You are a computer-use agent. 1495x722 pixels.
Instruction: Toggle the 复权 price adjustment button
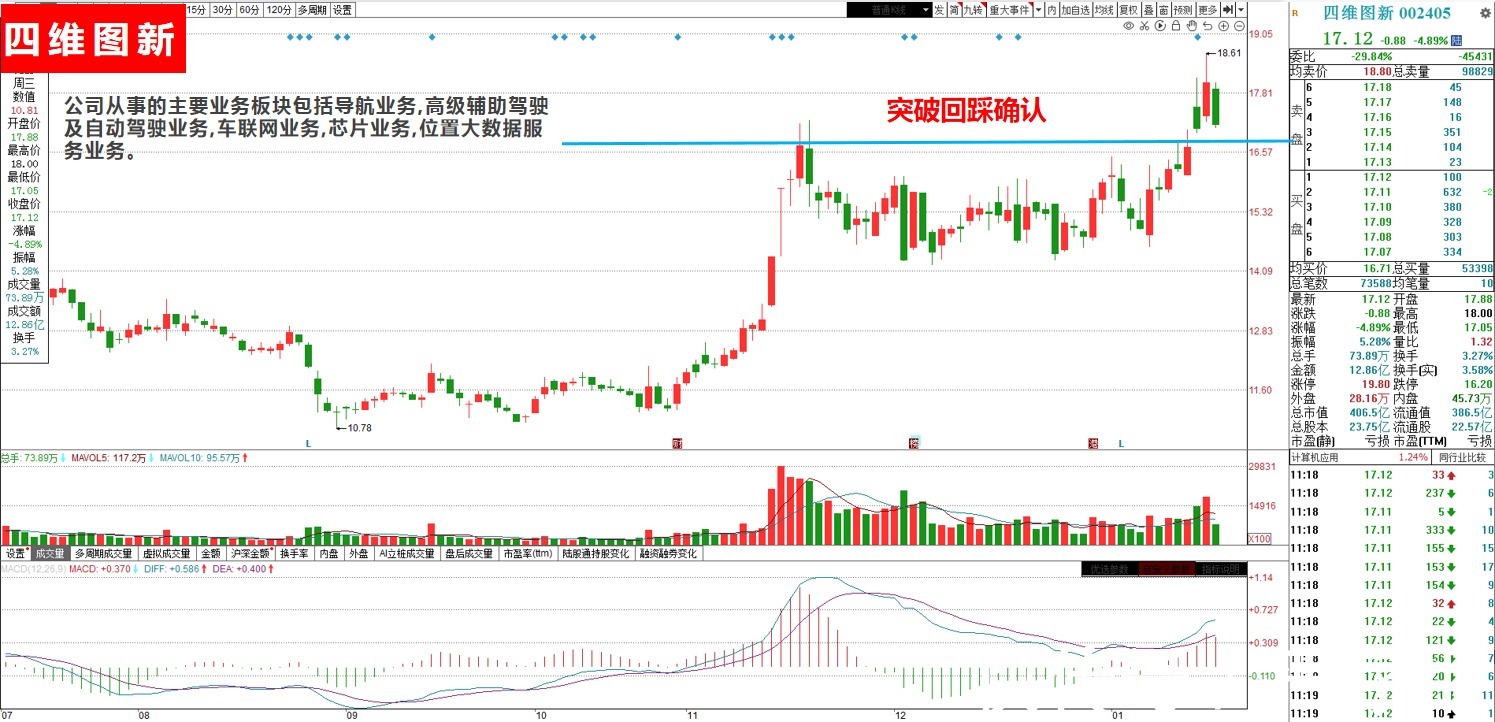1129,10
